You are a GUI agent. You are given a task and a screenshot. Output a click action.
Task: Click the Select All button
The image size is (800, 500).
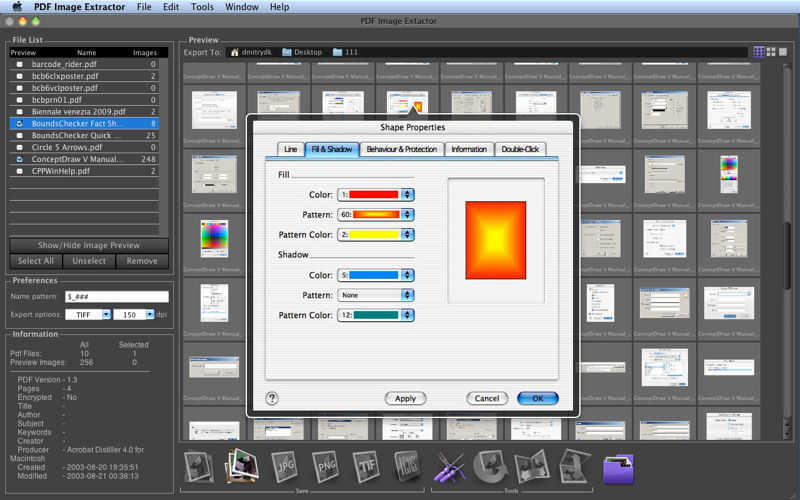pyautogui.click(x=36, y=261)
